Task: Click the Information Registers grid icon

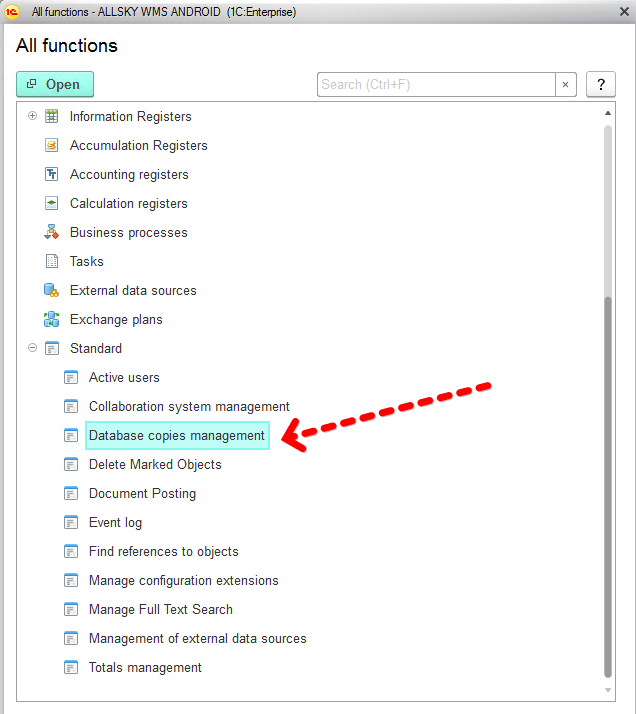Action: pos(51,117)
